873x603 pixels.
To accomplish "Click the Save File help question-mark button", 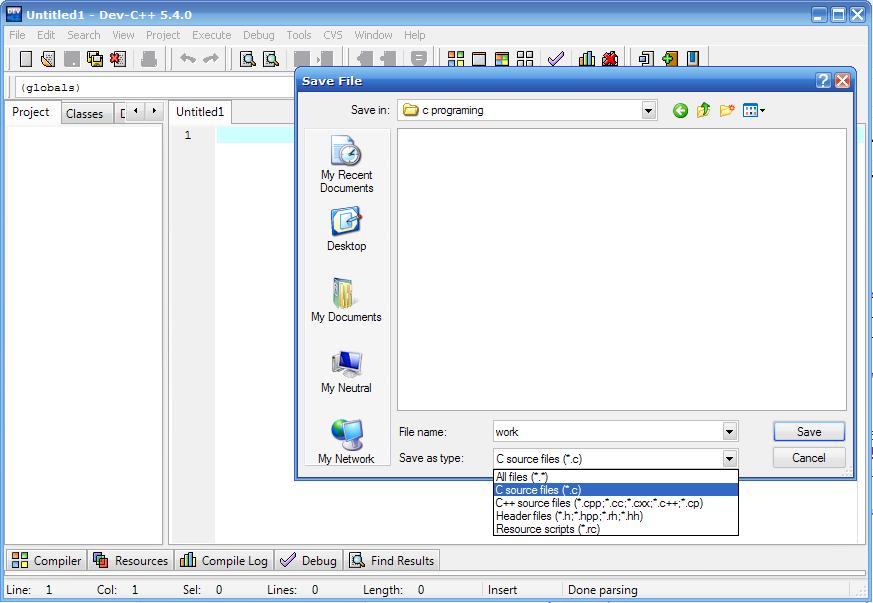I will 823,81.
